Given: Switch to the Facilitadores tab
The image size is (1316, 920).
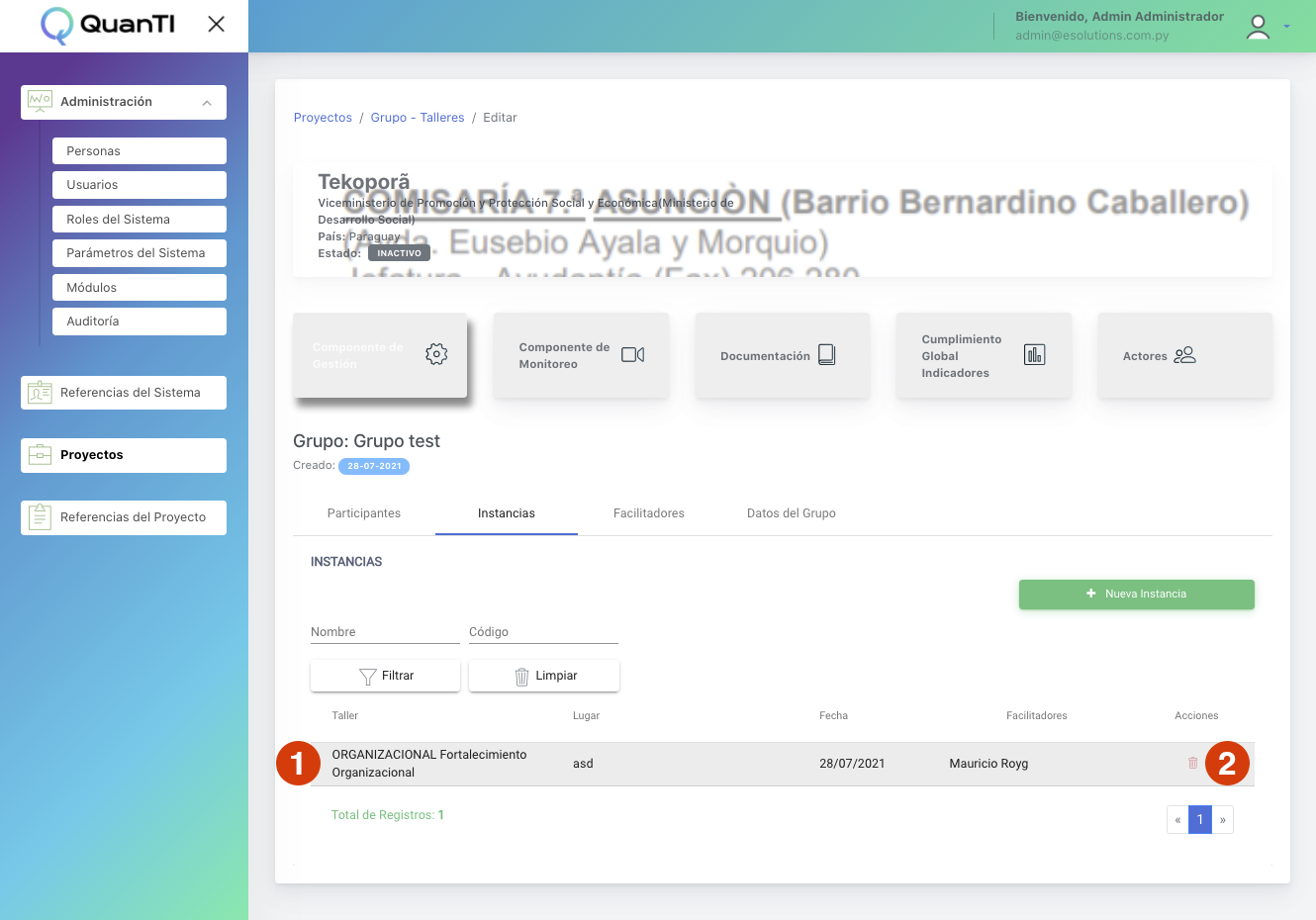Looking at the screenshot, I should pos(649,513).
